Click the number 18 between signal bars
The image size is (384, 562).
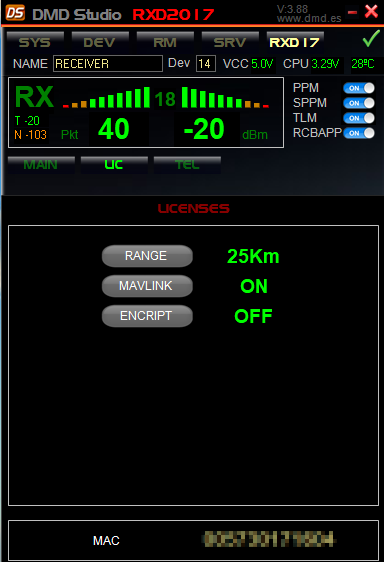165,99
